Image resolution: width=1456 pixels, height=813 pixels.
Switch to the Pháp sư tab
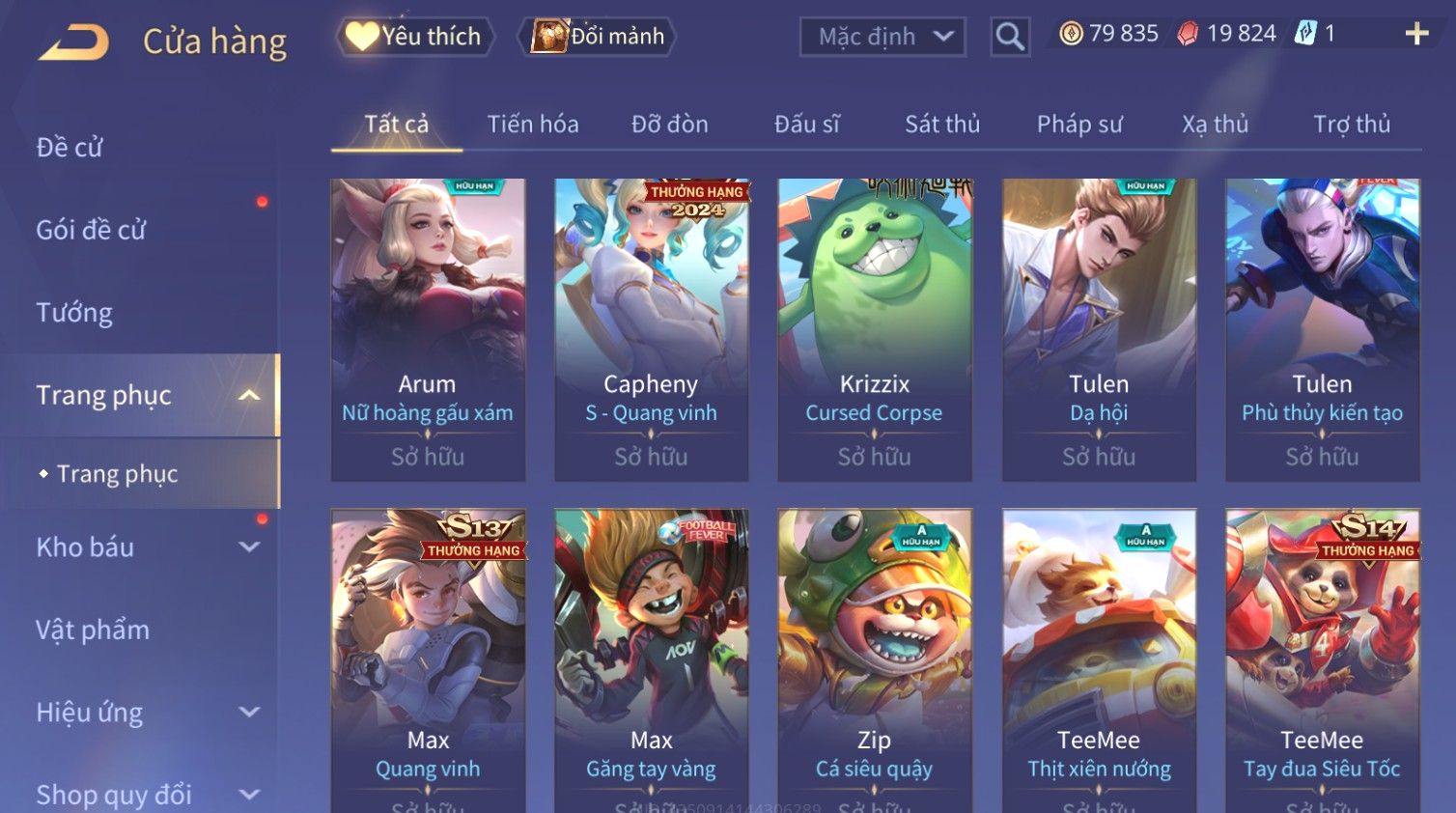click(x=1079, y=124)
